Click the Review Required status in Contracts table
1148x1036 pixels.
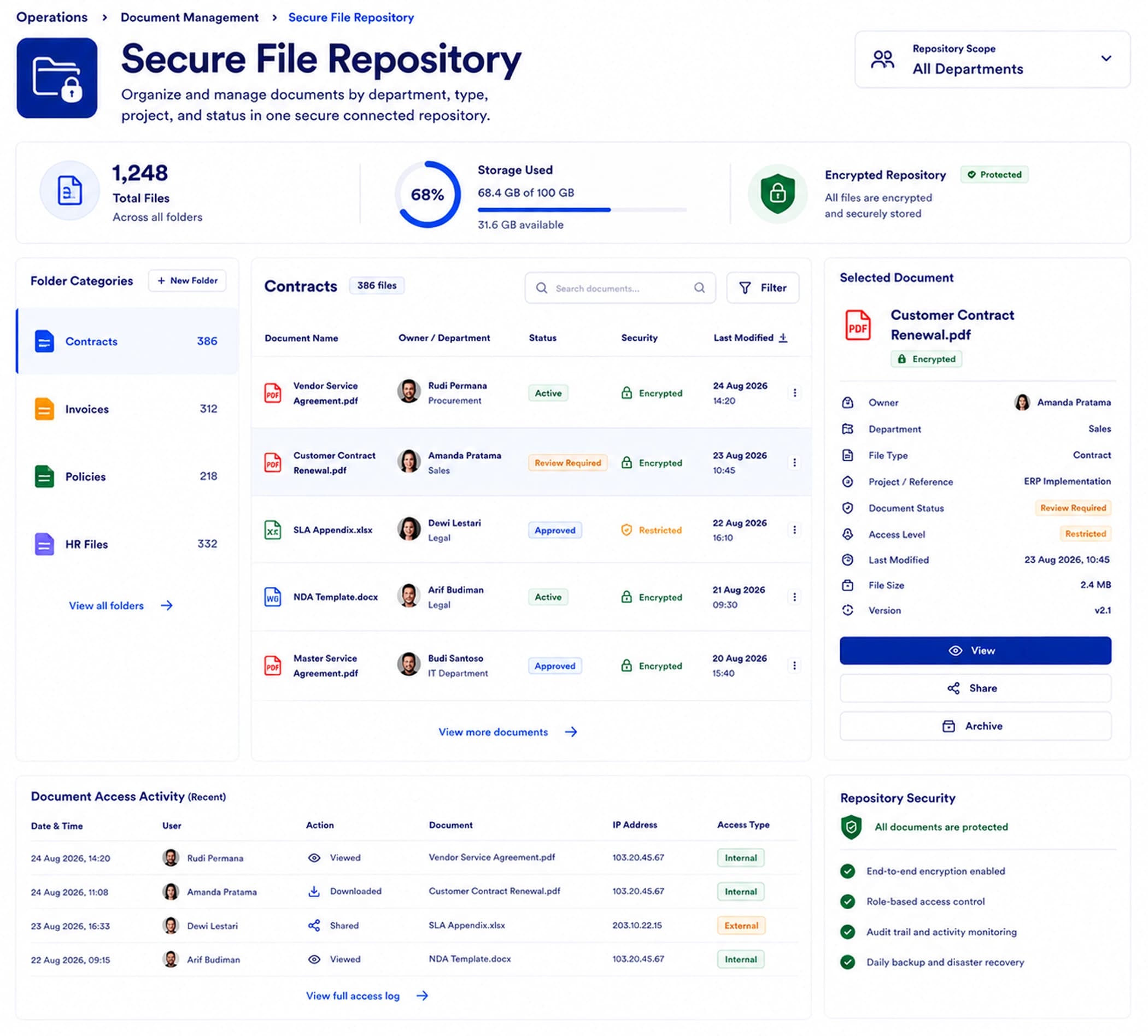coord(567,463)
